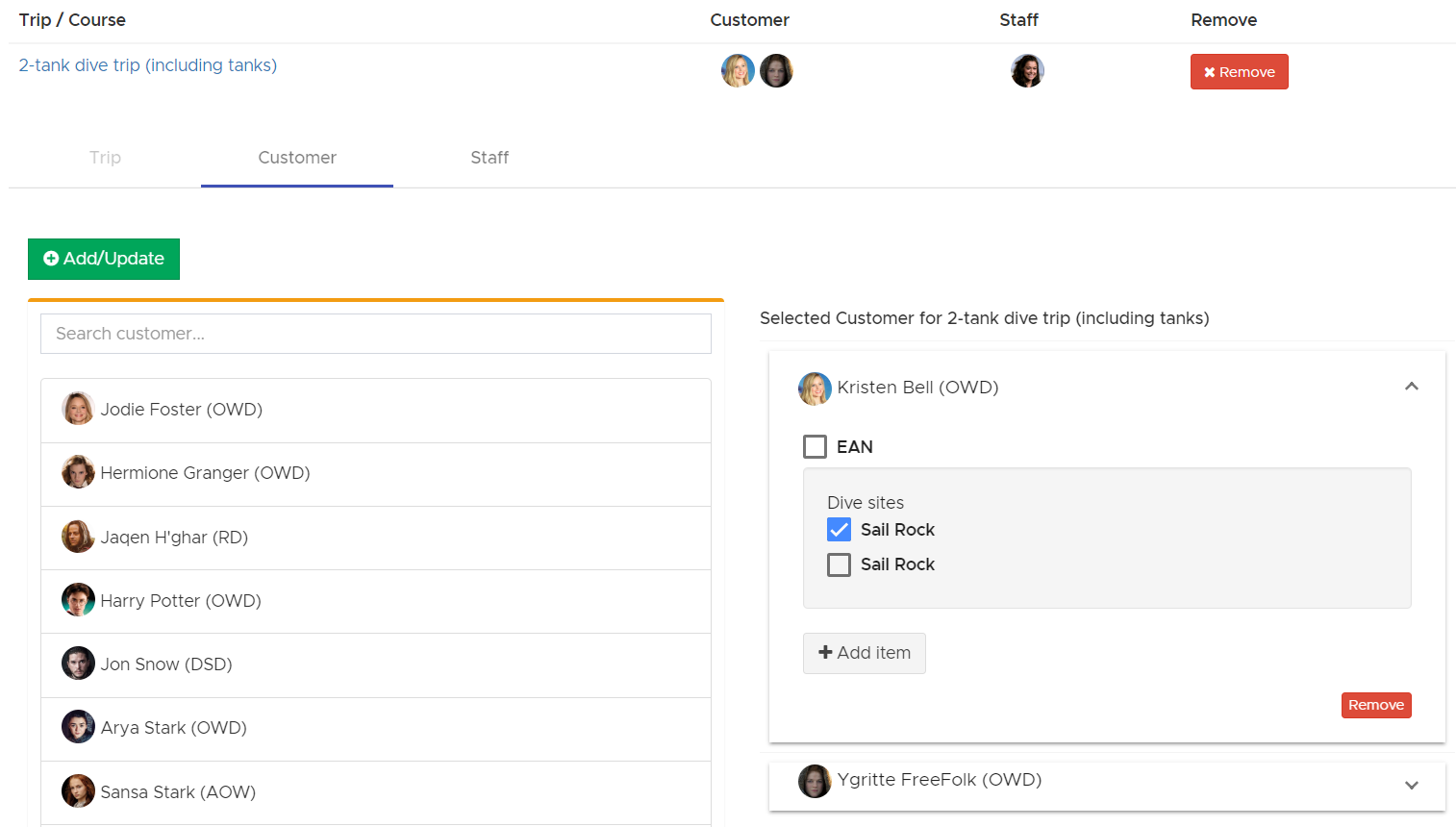Uncheck the first Sail Rock dive site

(839, 530)
